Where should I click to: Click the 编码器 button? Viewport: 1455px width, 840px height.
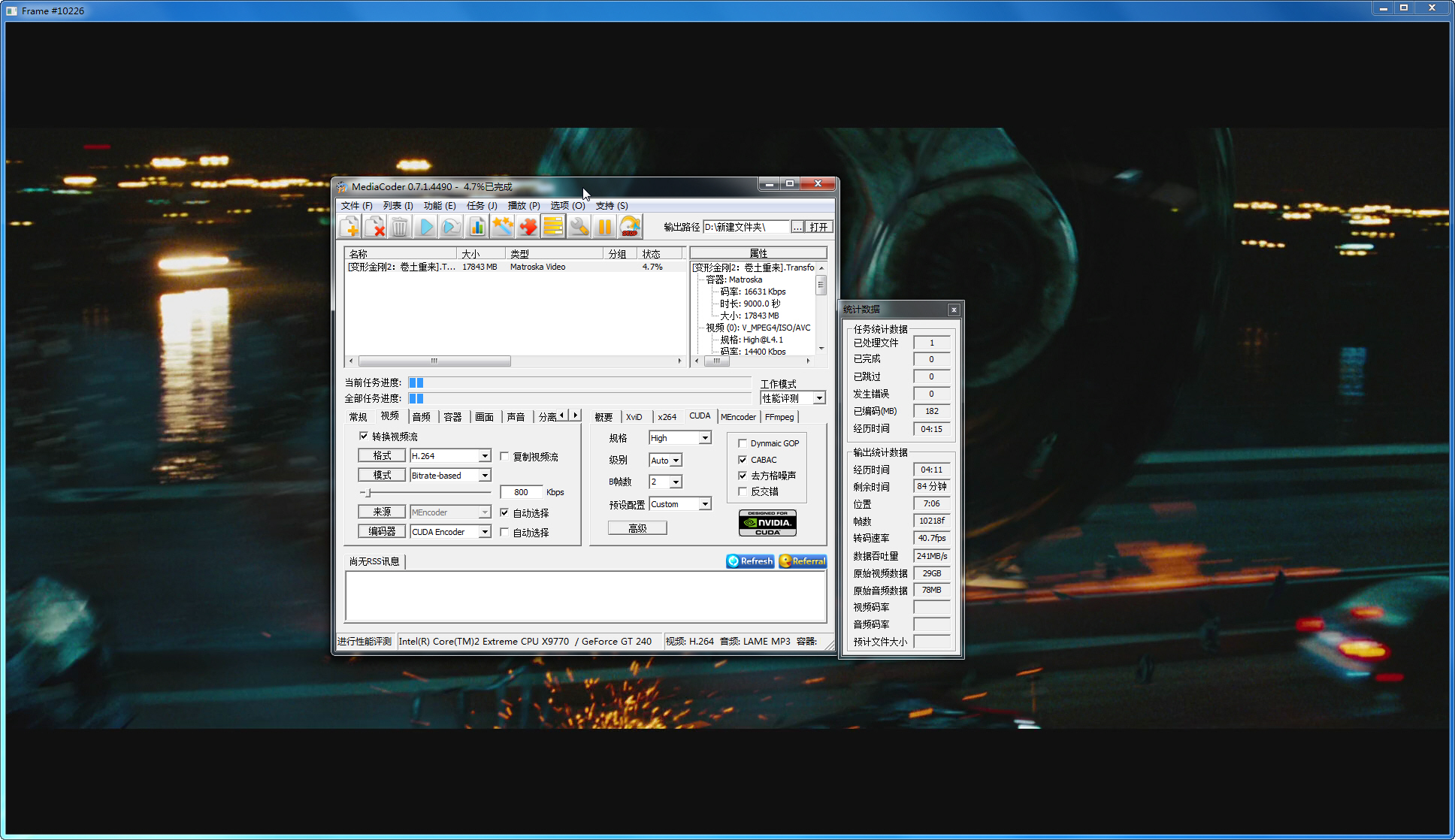click(x=382, y=532)
